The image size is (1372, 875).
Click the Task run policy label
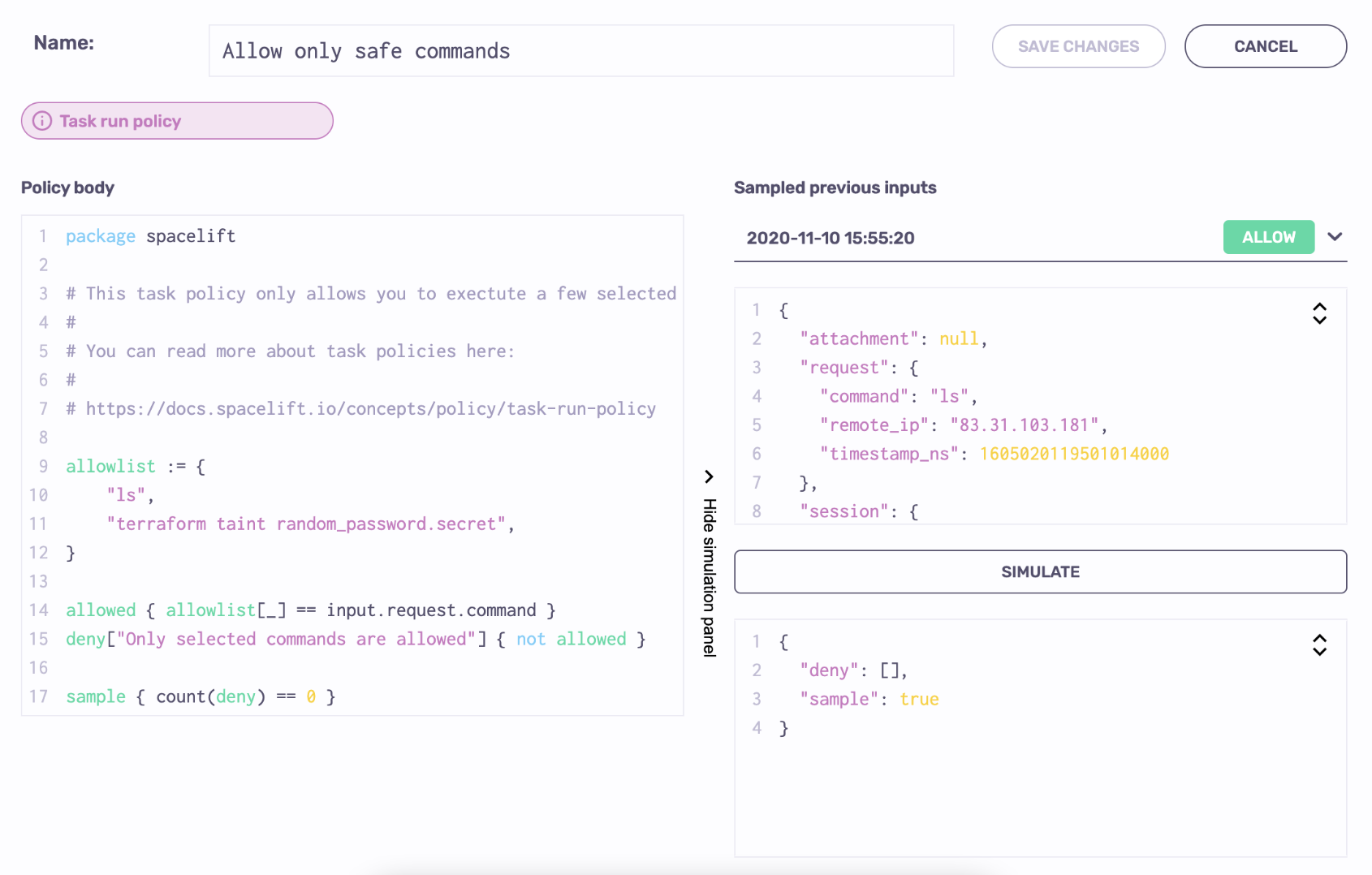(120, 121)
